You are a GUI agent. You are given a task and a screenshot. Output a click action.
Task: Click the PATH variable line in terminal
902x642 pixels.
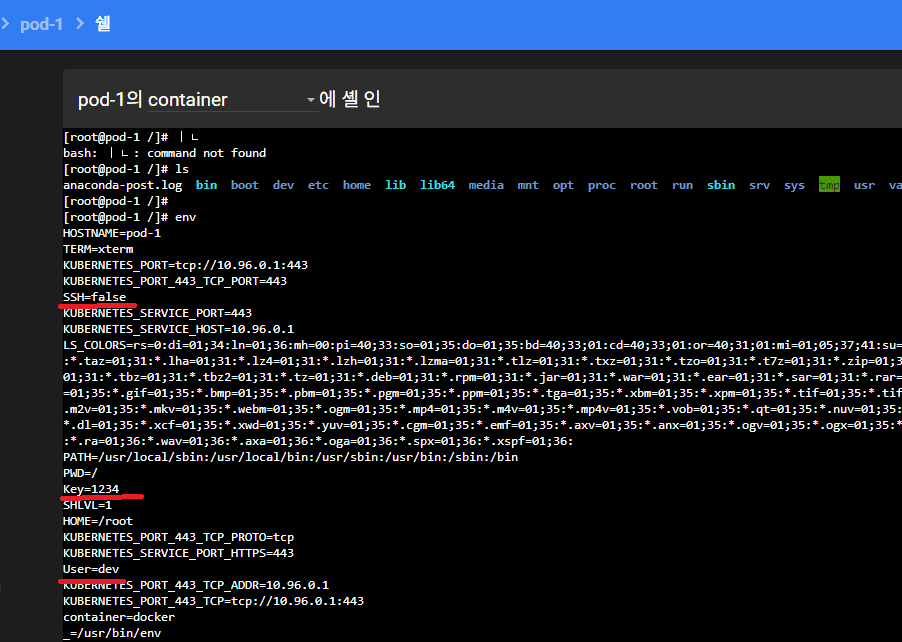pyautogui.click(x=290, y=457)
